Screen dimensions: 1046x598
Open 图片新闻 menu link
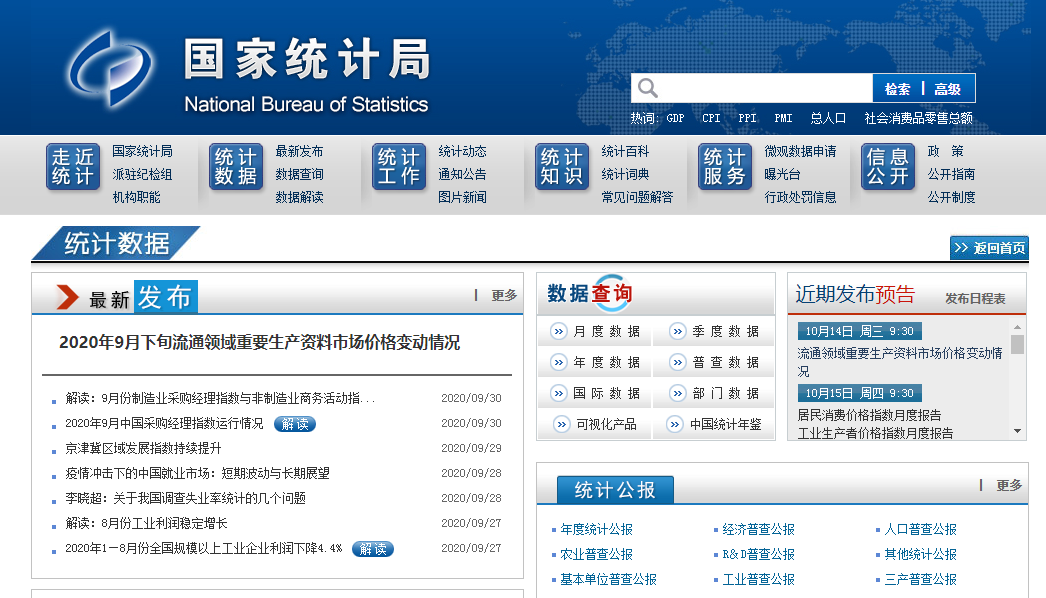pos(462,197)
